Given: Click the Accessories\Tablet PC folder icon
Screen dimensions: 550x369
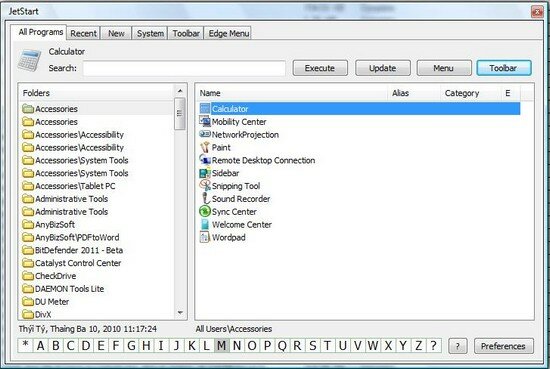Looking at the screenshot, I should [28, 186].
